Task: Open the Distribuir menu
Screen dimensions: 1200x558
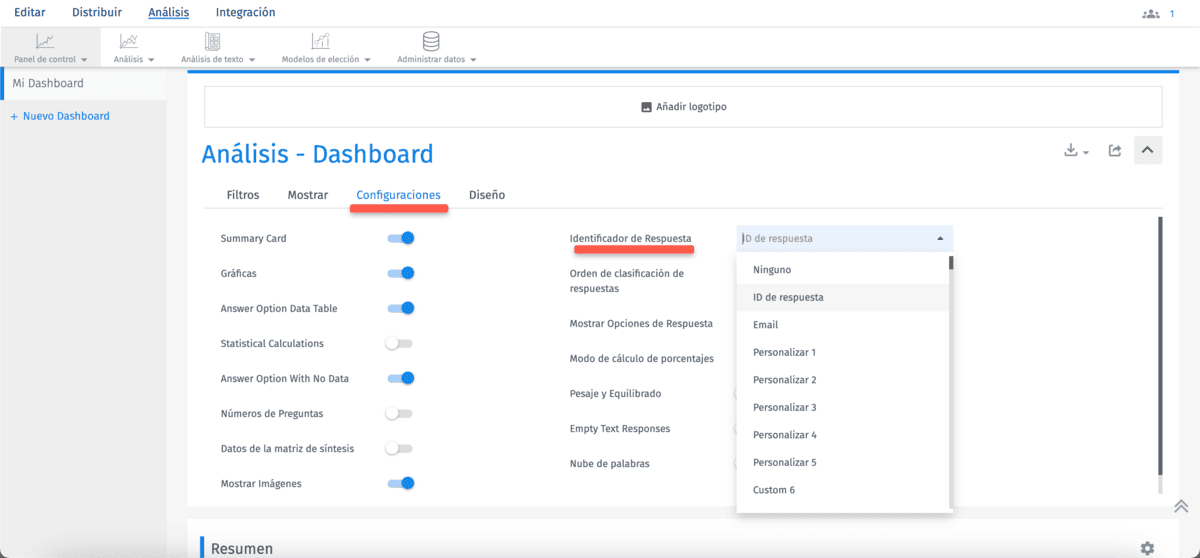Action: tap(97, 13)
